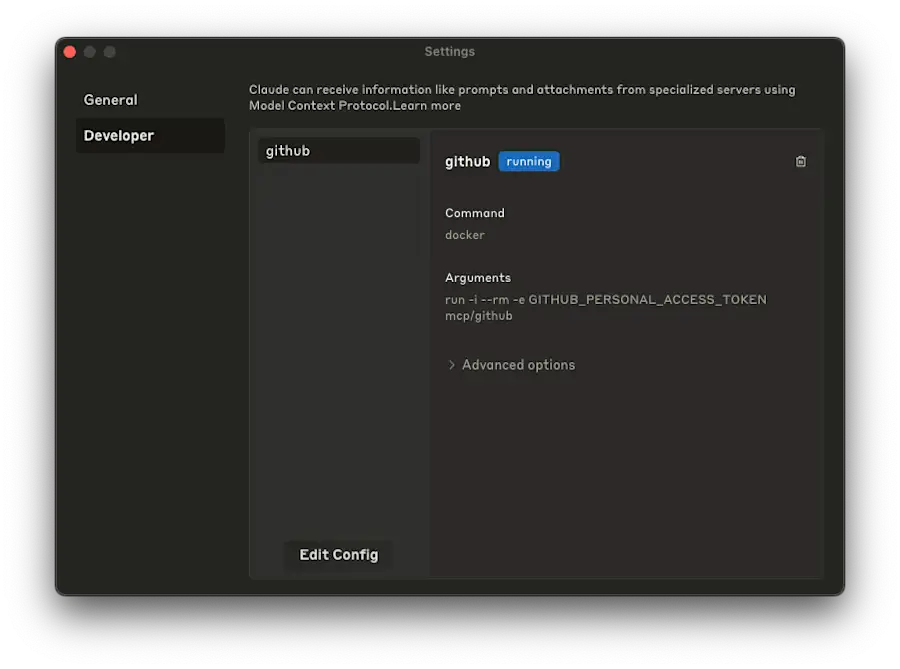Click the chevron next to Advanced options
The width and height of the screenshot is (900, 669).
coord(450,365)
